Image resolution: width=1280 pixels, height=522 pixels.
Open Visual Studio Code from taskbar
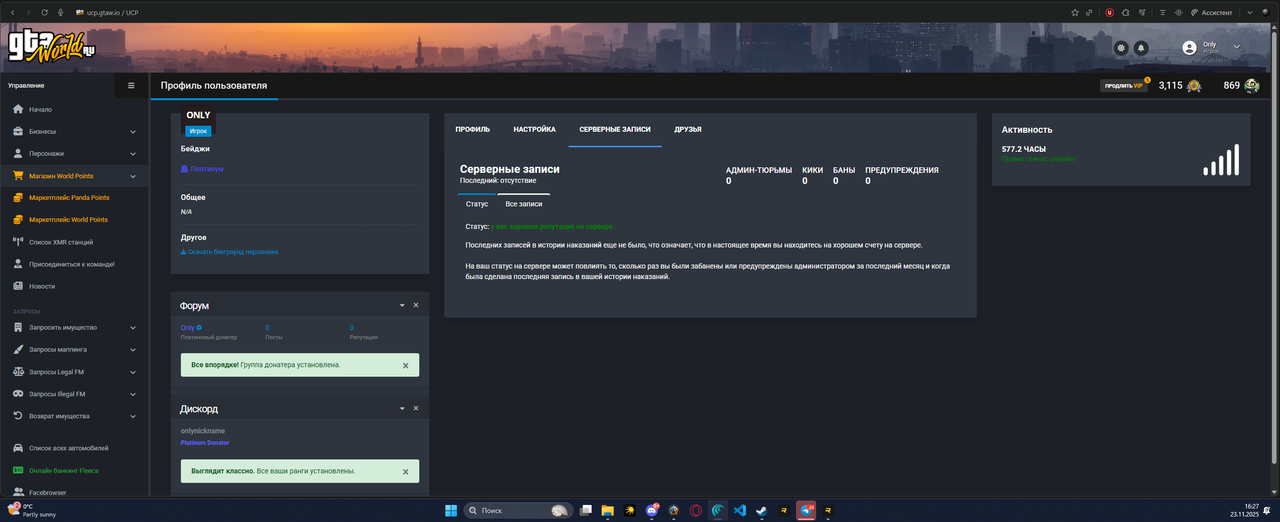[x=740, y=510]
